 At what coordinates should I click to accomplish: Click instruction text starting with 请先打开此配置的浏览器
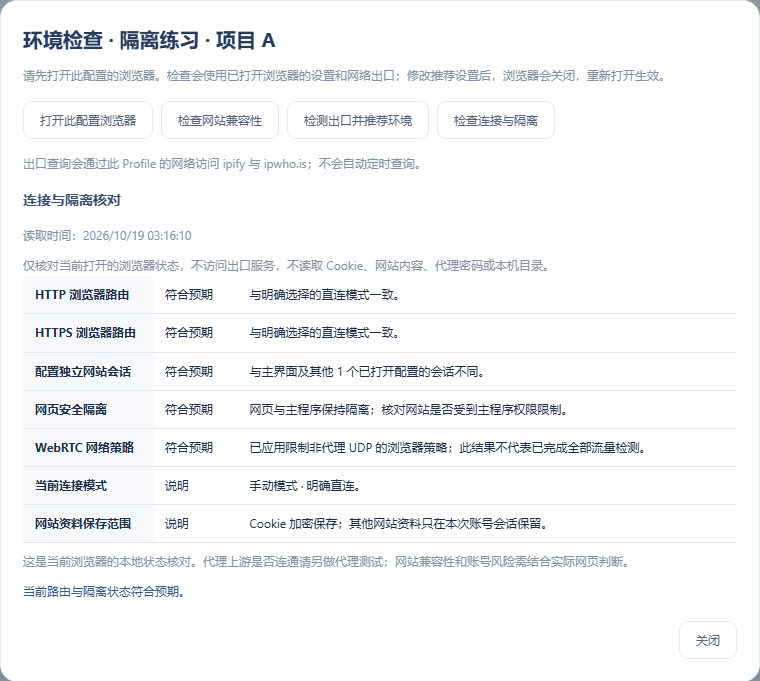coord(345,76)
